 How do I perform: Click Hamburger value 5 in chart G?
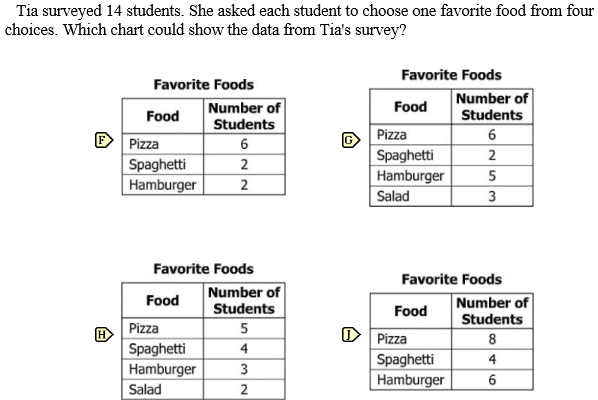[x=492, y=176]
